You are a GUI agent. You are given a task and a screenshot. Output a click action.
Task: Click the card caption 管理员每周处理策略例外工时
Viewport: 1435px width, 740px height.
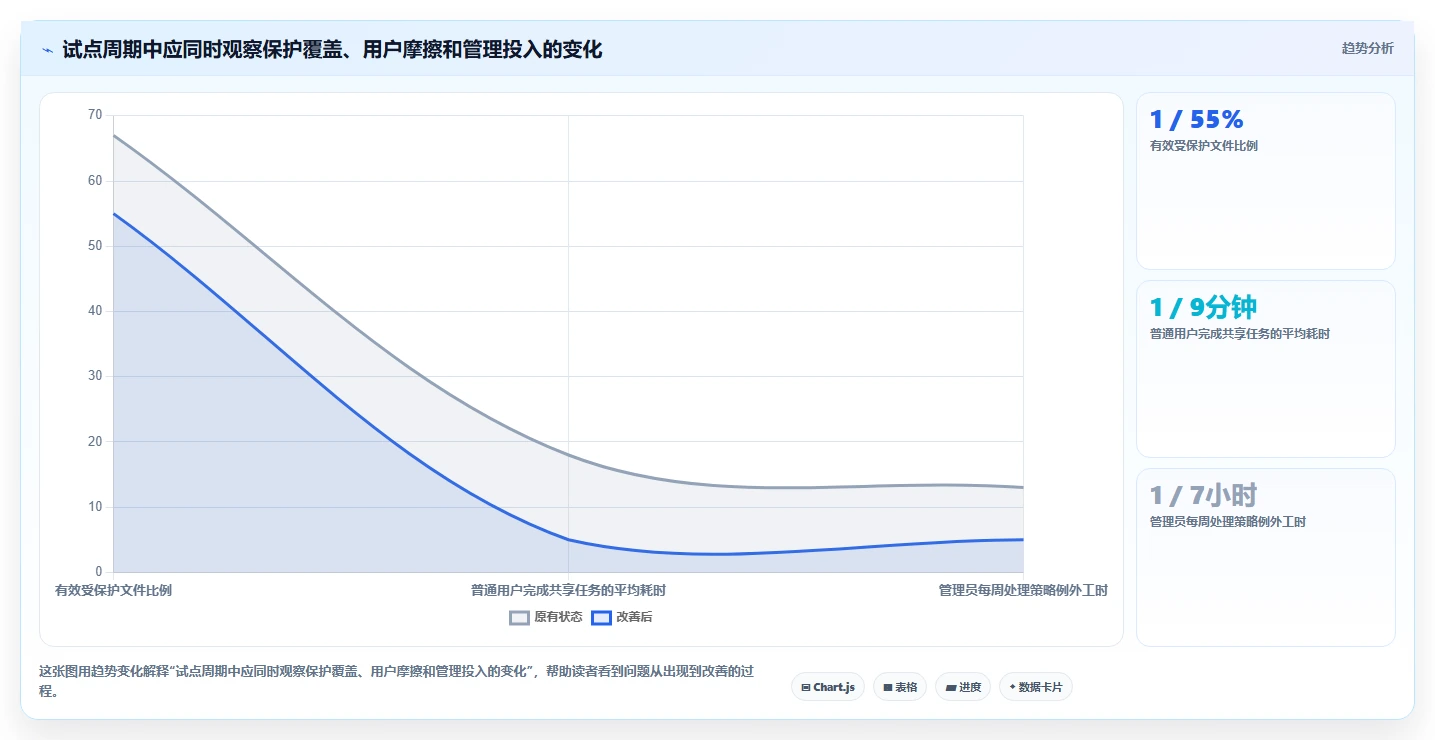coord(1228,522)
